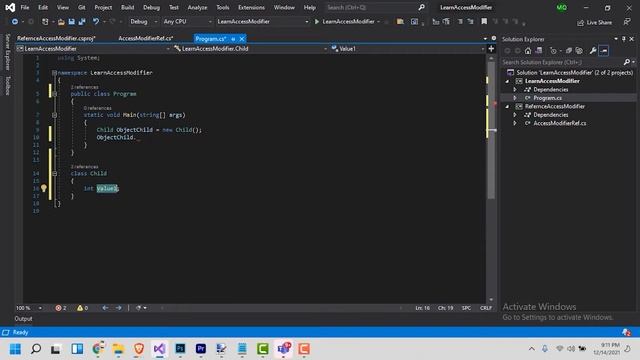Select Solution 'LearnAccessModifier' root item
This screenshot has height=360, width=640.
coord(570,73)
